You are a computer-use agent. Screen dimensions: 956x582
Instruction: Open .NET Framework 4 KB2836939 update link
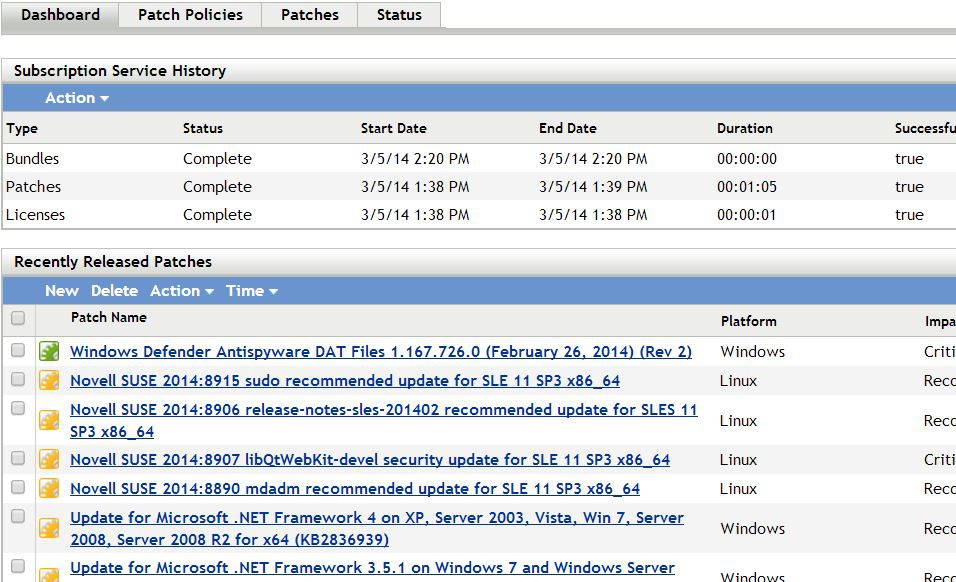click(x=377, y=528)
